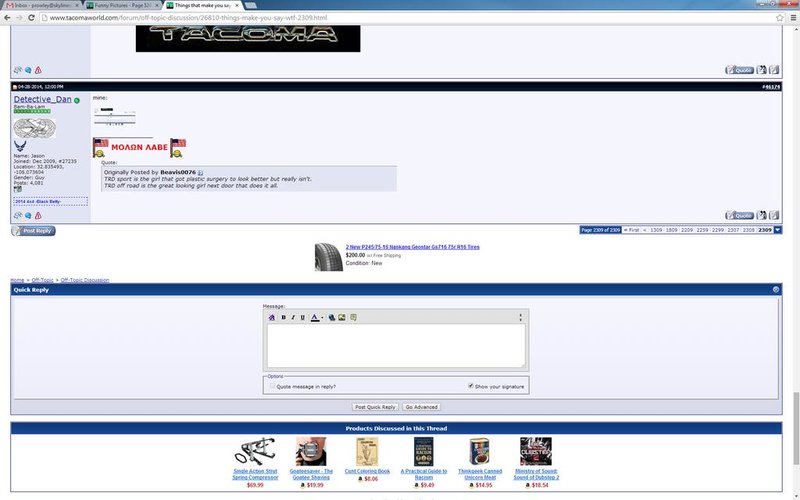Check the Quote message in reply checkbox

pos(272,386)
